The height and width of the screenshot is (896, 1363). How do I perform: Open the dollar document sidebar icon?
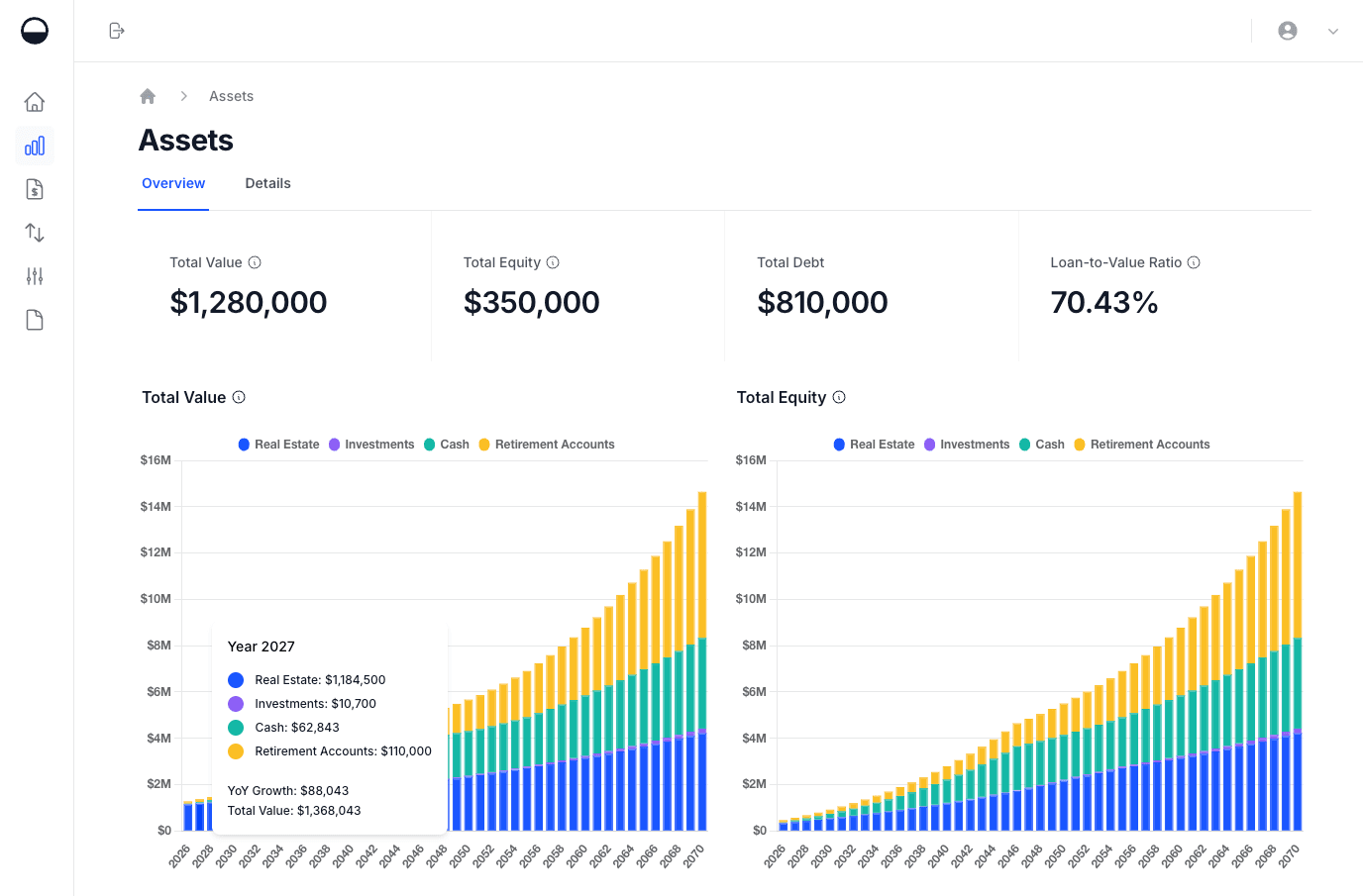(x=35, y=189)
